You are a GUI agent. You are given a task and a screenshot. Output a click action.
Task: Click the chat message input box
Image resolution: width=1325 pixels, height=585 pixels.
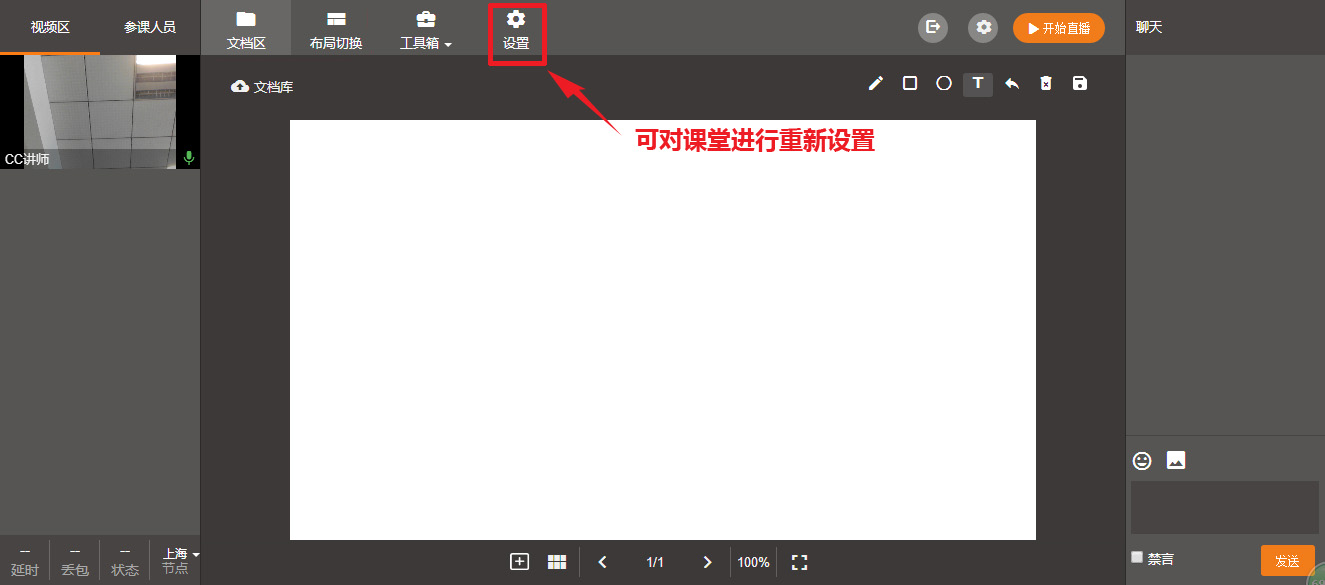(1224, 507)
